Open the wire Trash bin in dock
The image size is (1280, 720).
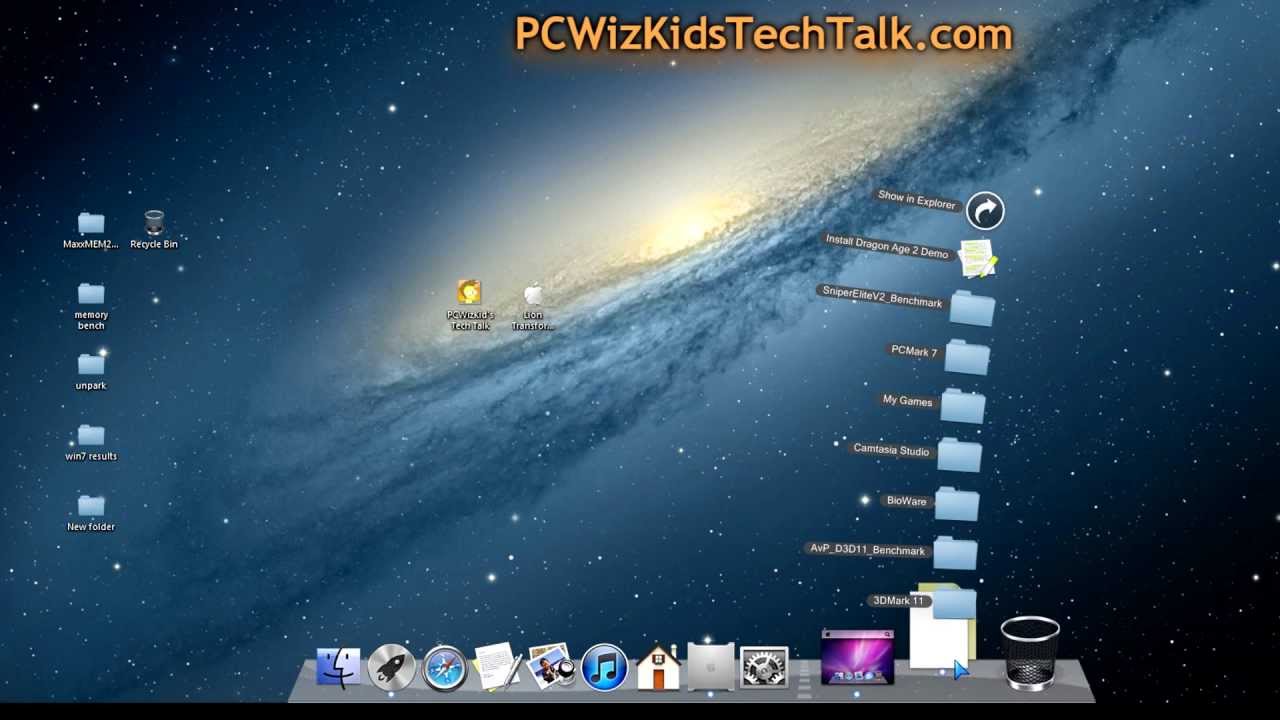1030,653
